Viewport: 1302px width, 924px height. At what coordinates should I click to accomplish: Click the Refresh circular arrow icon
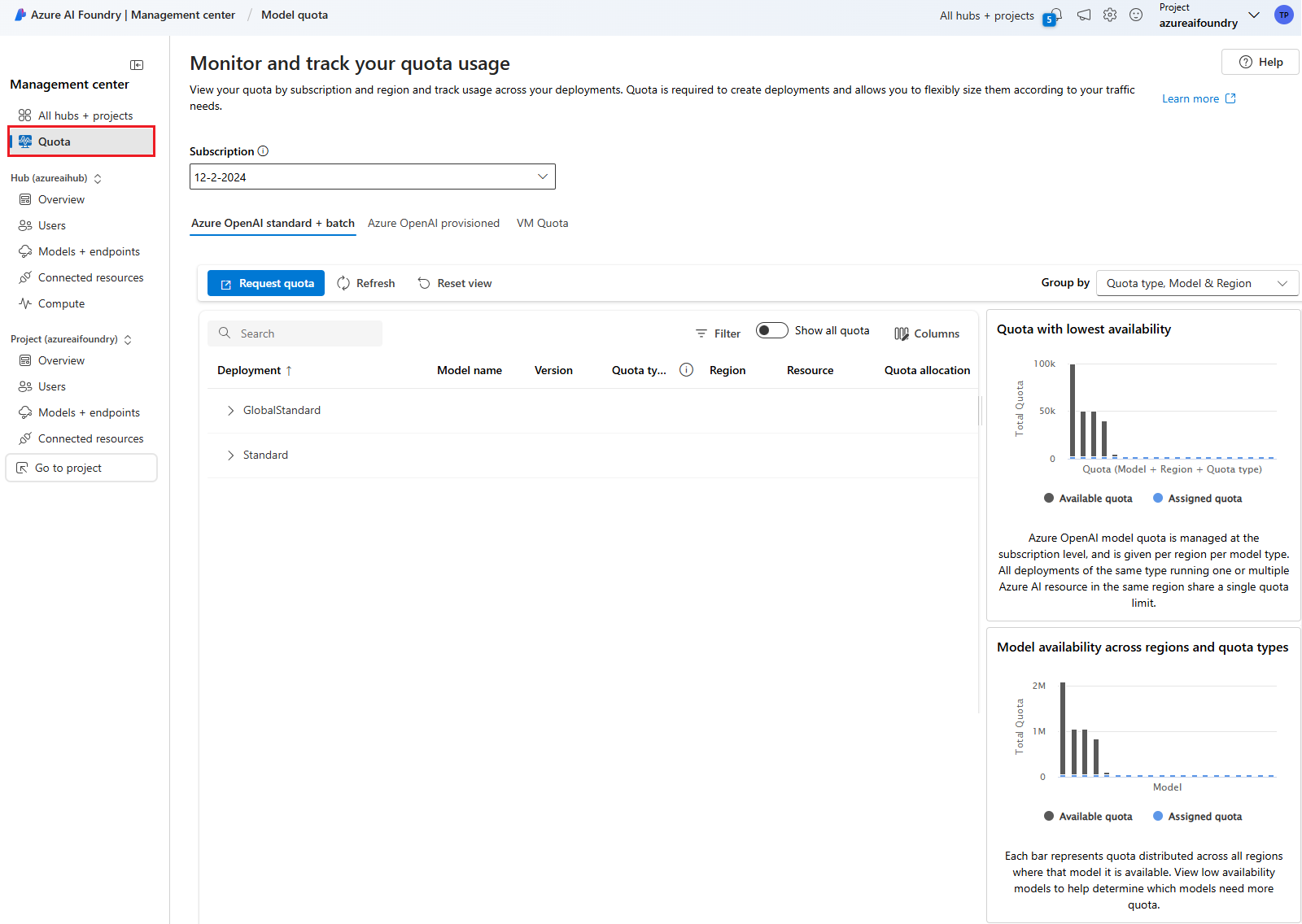click(x=343, y=283)
